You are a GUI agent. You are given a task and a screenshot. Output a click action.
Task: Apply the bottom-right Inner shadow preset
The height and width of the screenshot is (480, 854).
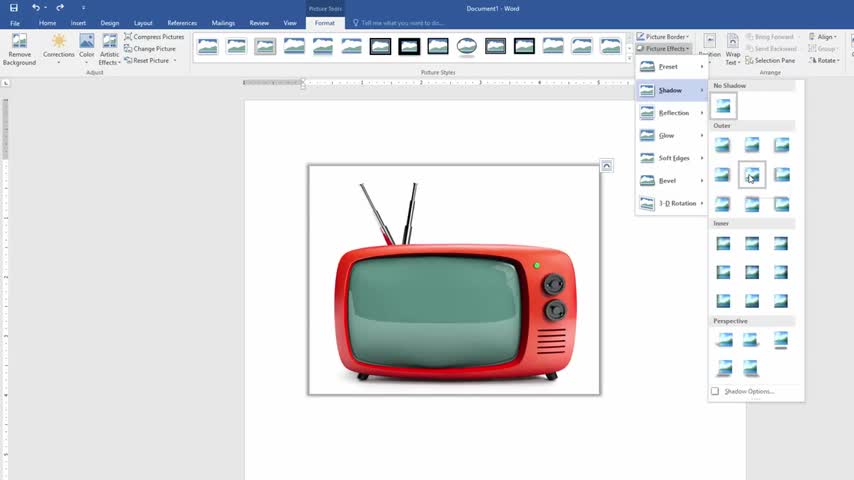(x=781, y=301)
